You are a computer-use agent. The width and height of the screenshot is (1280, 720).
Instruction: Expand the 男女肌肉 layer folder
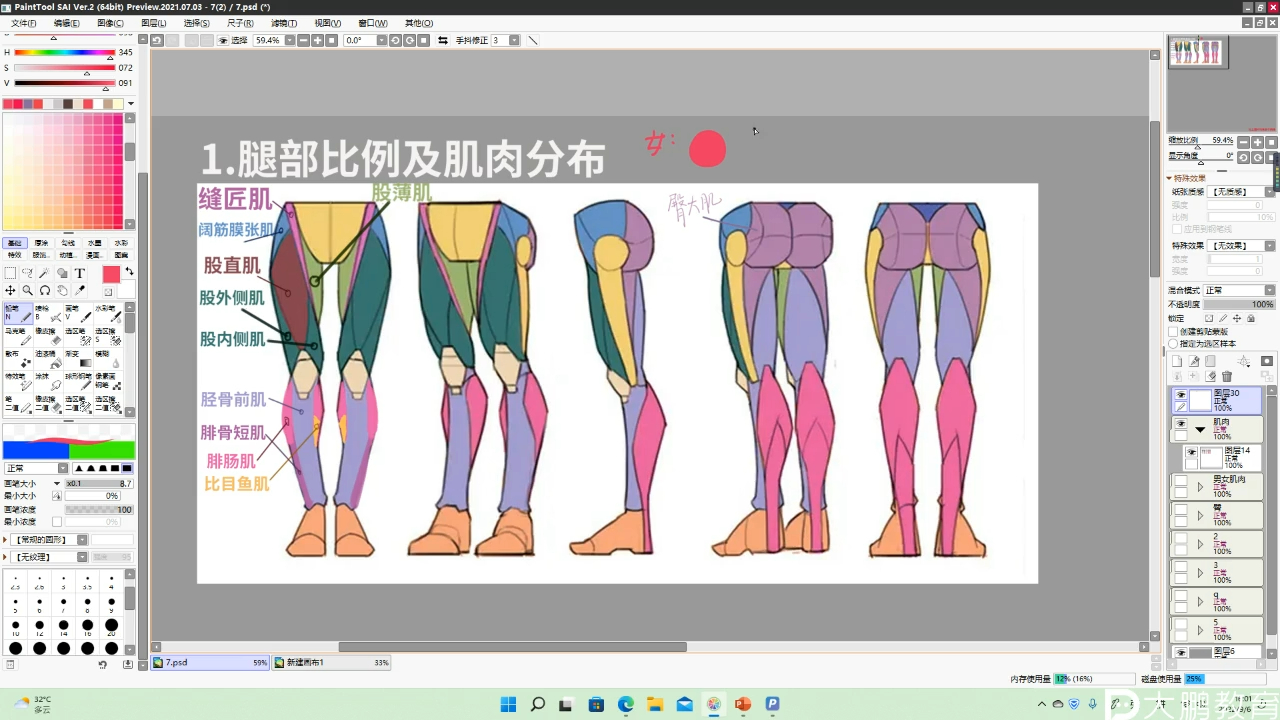tap(1200, 487)
